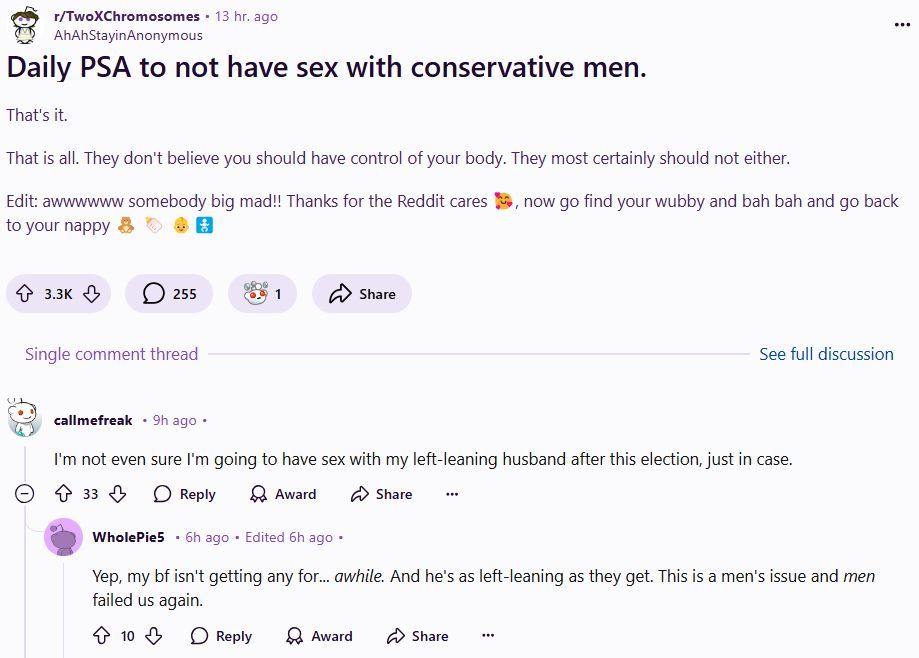Click the post awards icon showing 1
The width and height of the screenshot is (919, 658).
(x=262, y=294)
